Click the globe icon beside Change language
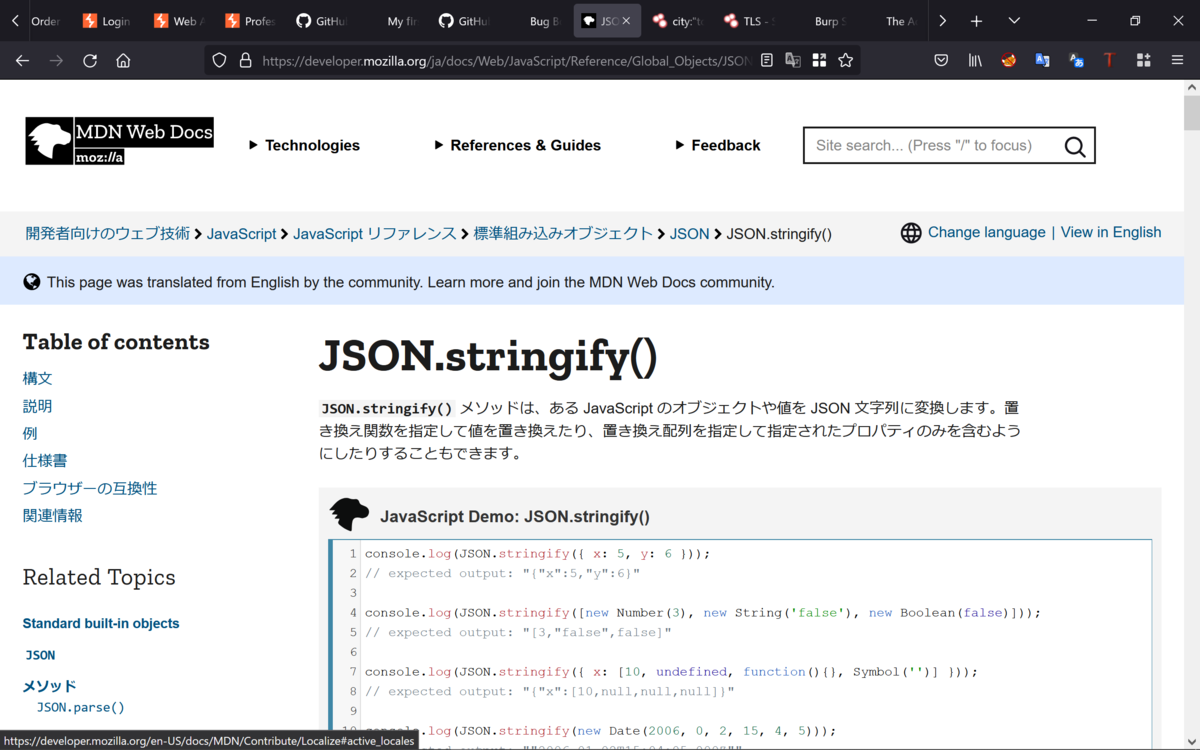This screenshot has width=1200, height=750. [x=911, y=233]
